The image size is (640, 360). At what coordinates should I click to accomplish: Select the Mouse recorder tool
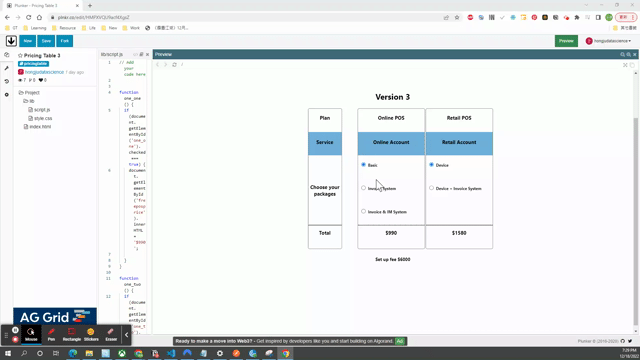(x=31, y=335)
